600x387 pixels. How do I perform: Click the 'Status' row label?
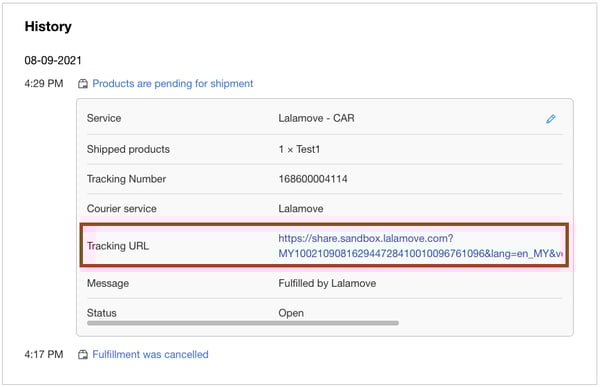coord(101,313)
